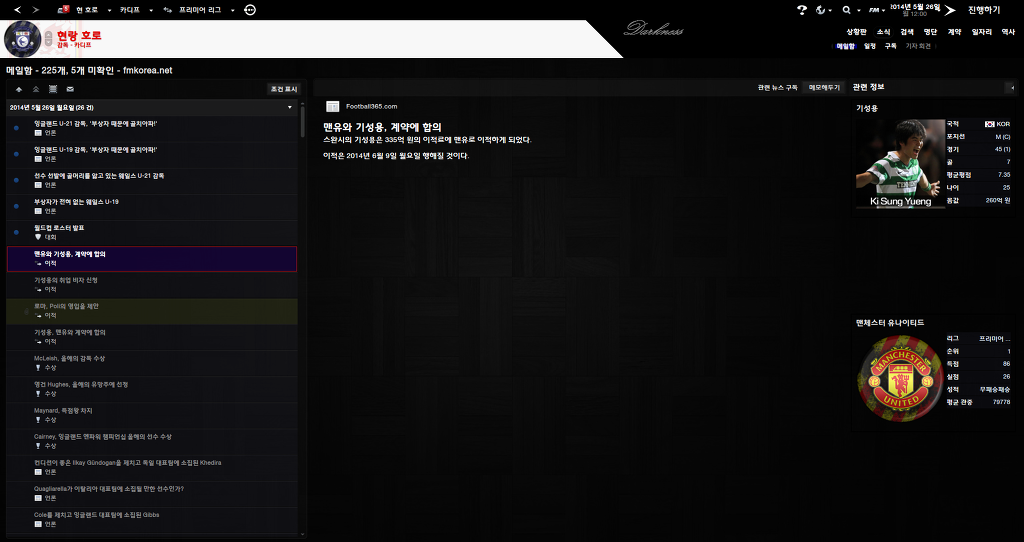
Task: Click the date 2014년 5월 26일 display
Action: 915,7
